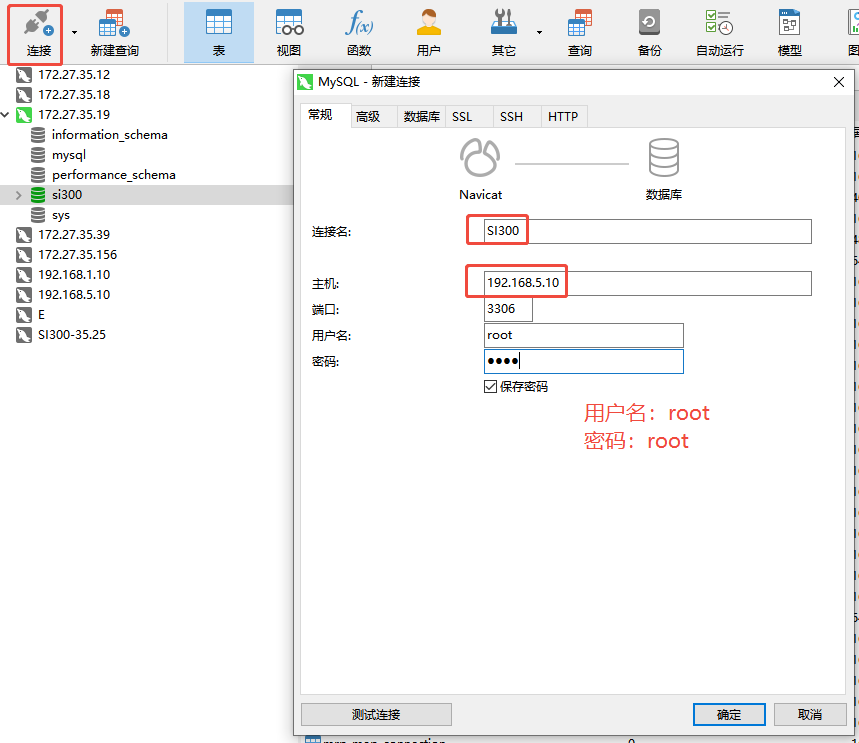The width and height of the screenshot is (859, 743).
Task: Click the green 172.27.35.19 connection icon
Action: pos(24,115)
